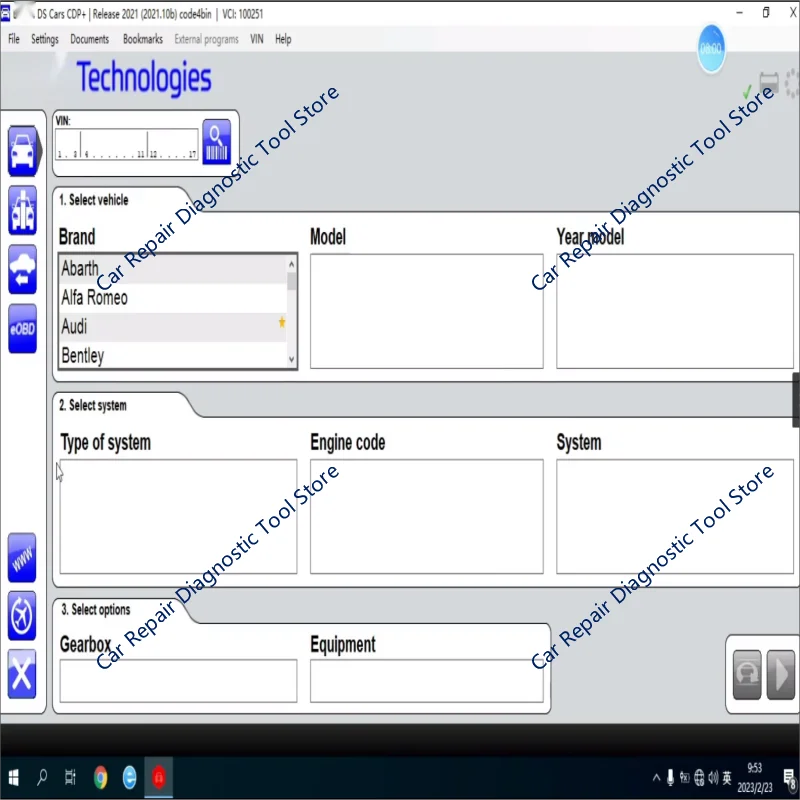
Task: Select Audi in the Brand list
Action: click(x=173, y=327)
